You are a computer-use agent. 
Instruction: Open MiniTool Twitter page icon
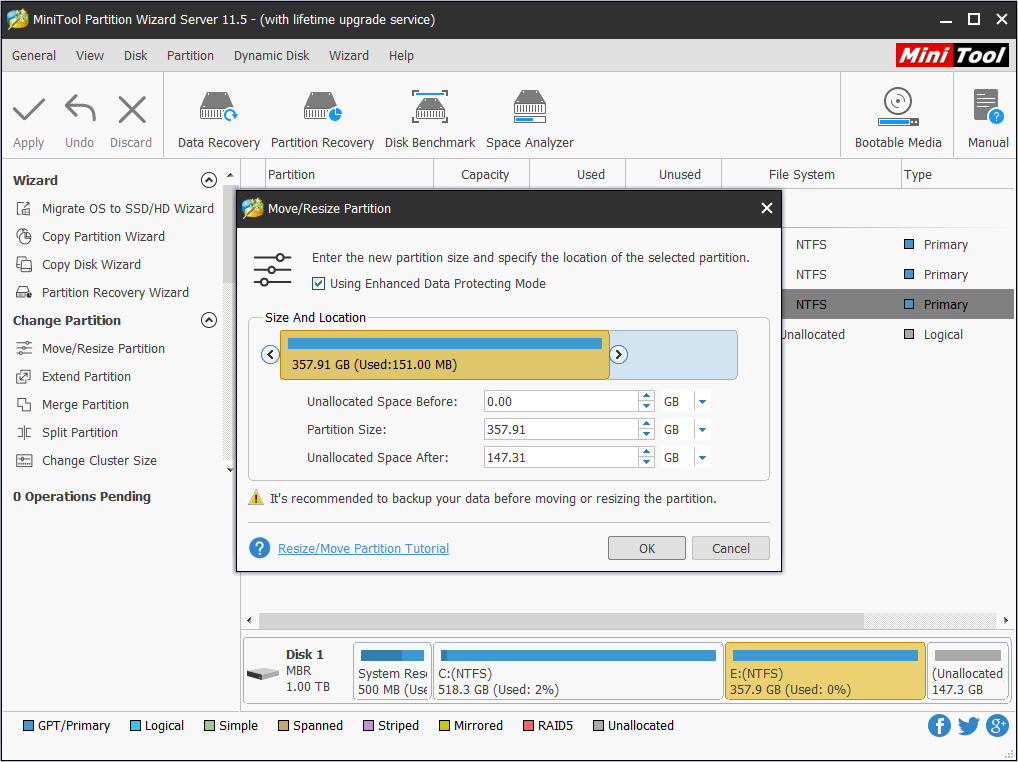click(968, 725)
